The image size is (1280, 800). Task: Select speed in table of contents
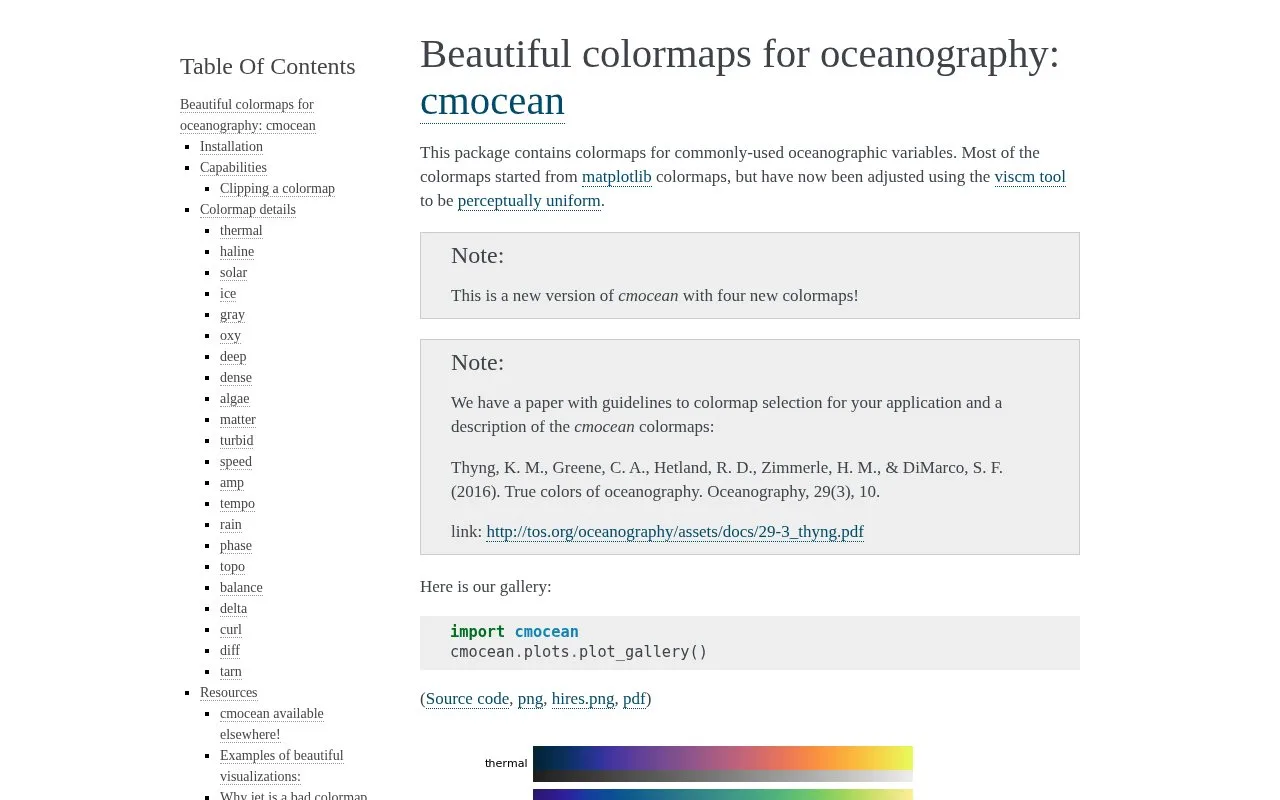[236, 462]
